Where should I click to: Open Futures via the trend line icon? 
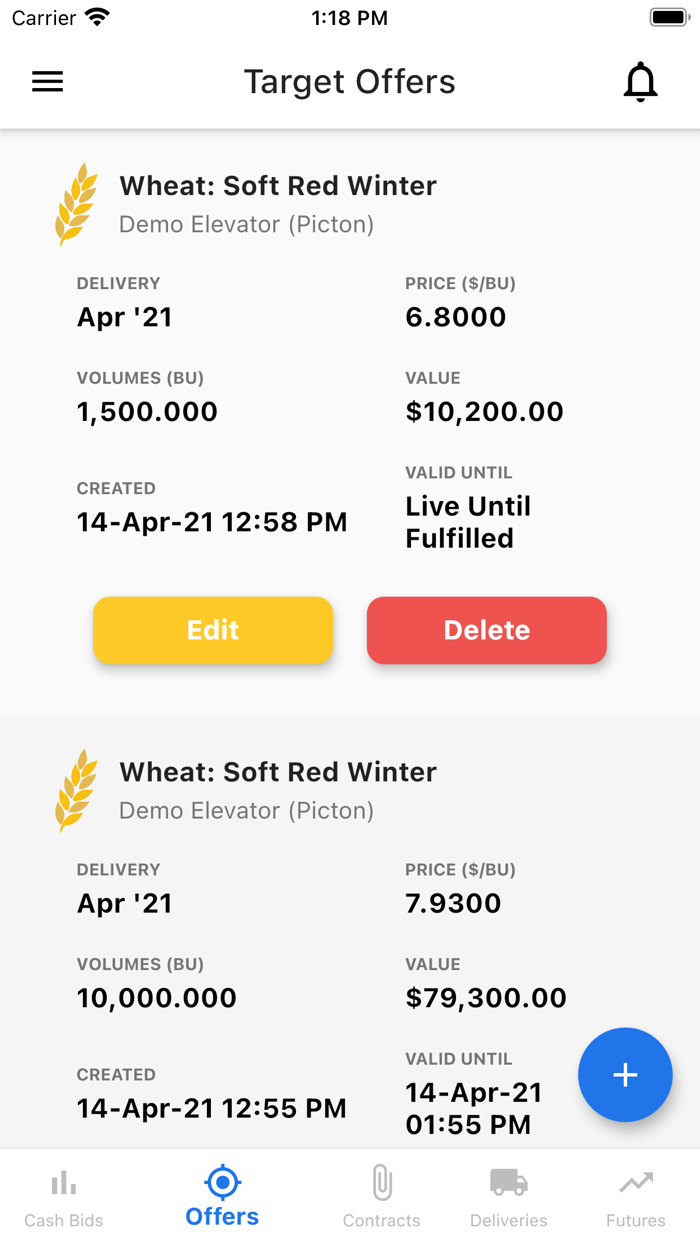pos(635,1181)
